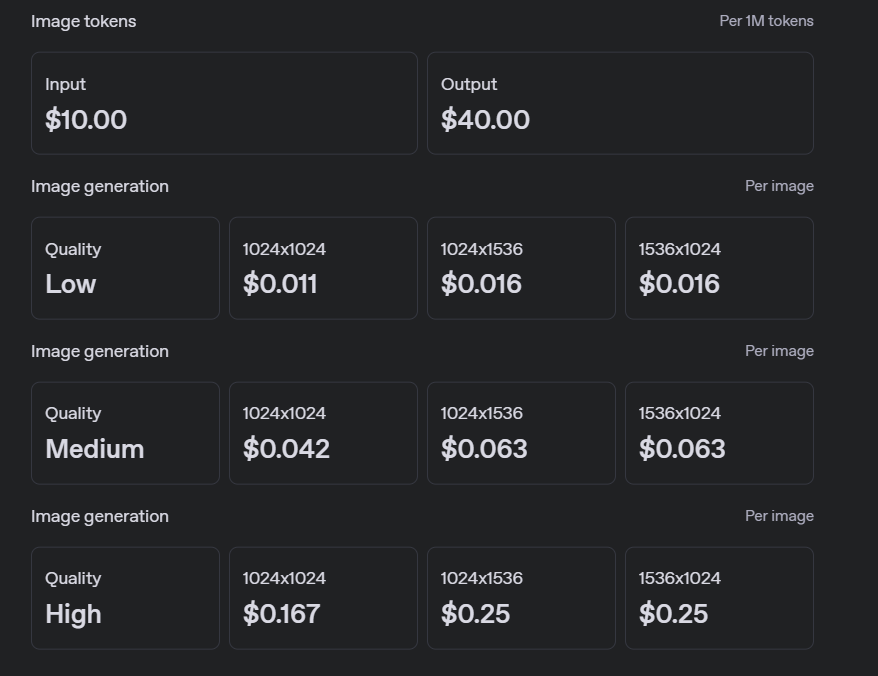Click the Image tokens section heading
The height and width of the screenshot is (676, 878).
coord(84,21)
